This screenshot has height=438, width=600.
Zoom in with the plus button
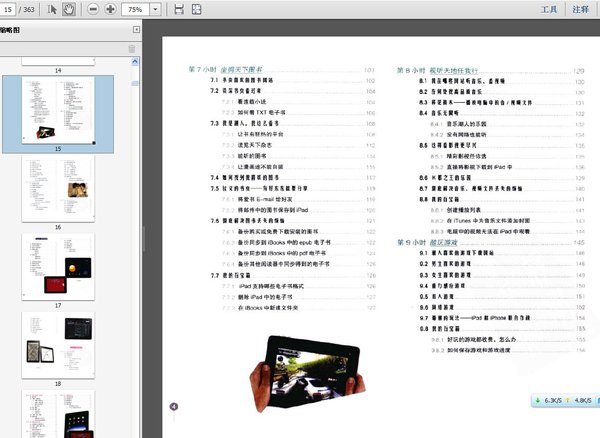coord(110,9)
